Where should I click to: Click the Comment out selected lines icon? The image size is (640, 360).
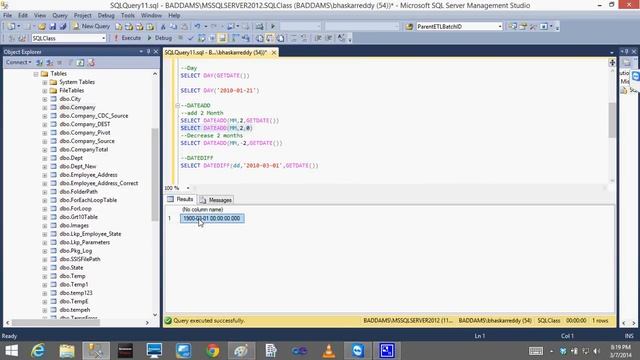pos(294,38)
